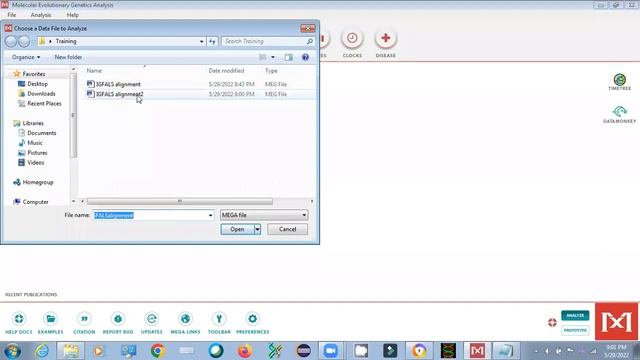Image resolution: width=640 pixels, height=360 pixels.
Task: Open Zoom from the taskbar
Action: tap(331, 351)
